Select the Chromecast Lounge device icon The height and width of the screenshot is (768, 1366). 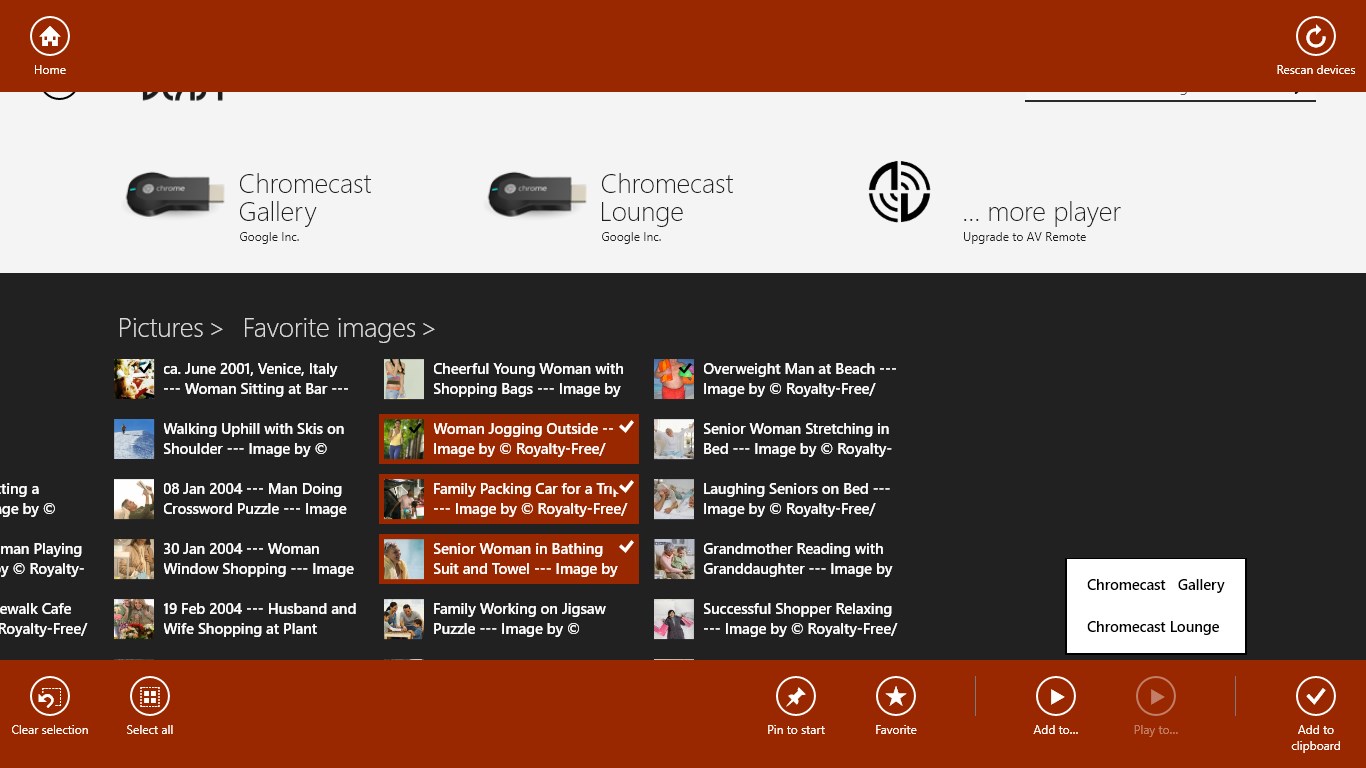[537, 194]
